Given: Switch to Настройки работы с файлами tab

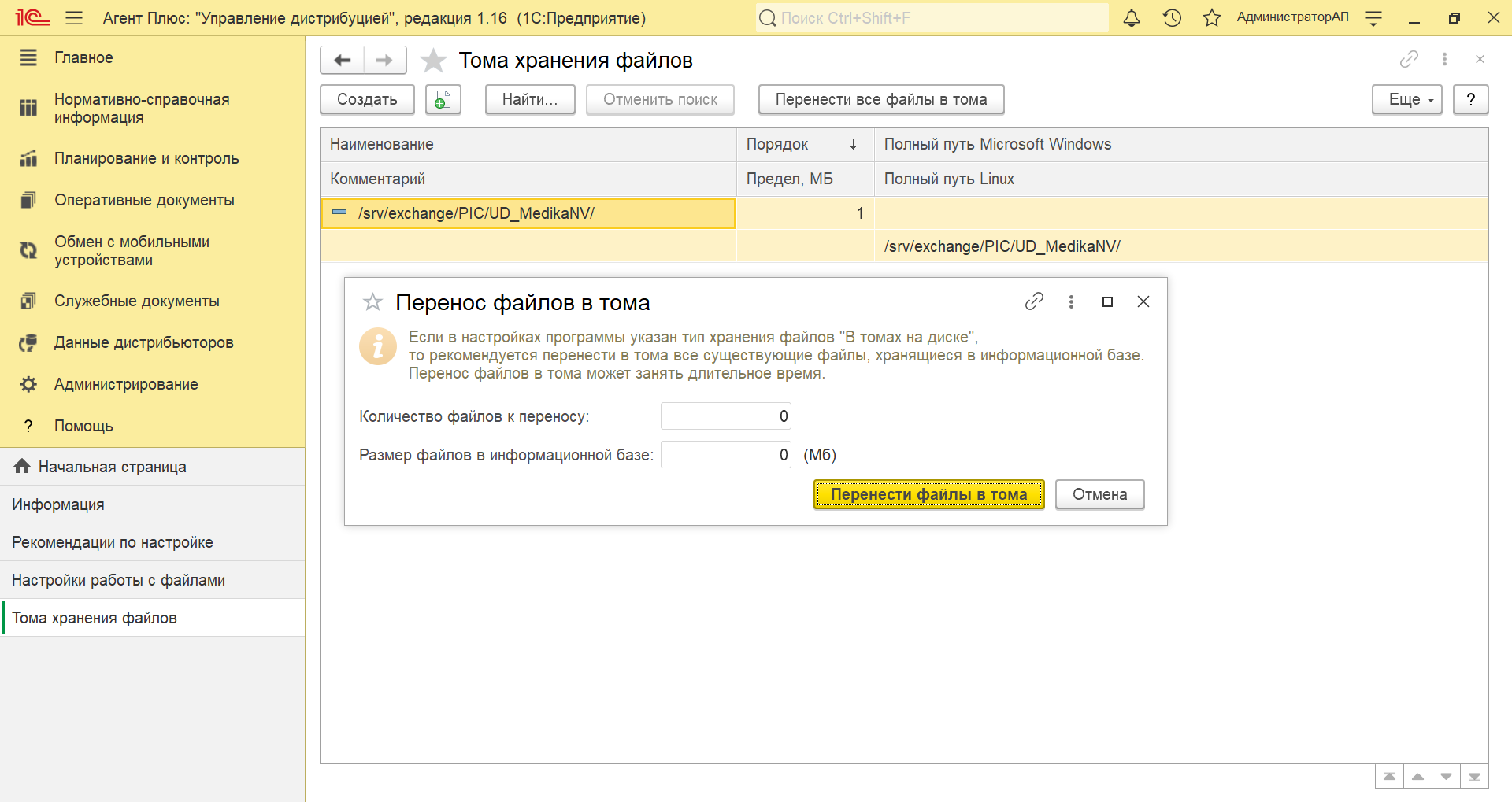Looking at the screenshot, I should click(152, 580).
